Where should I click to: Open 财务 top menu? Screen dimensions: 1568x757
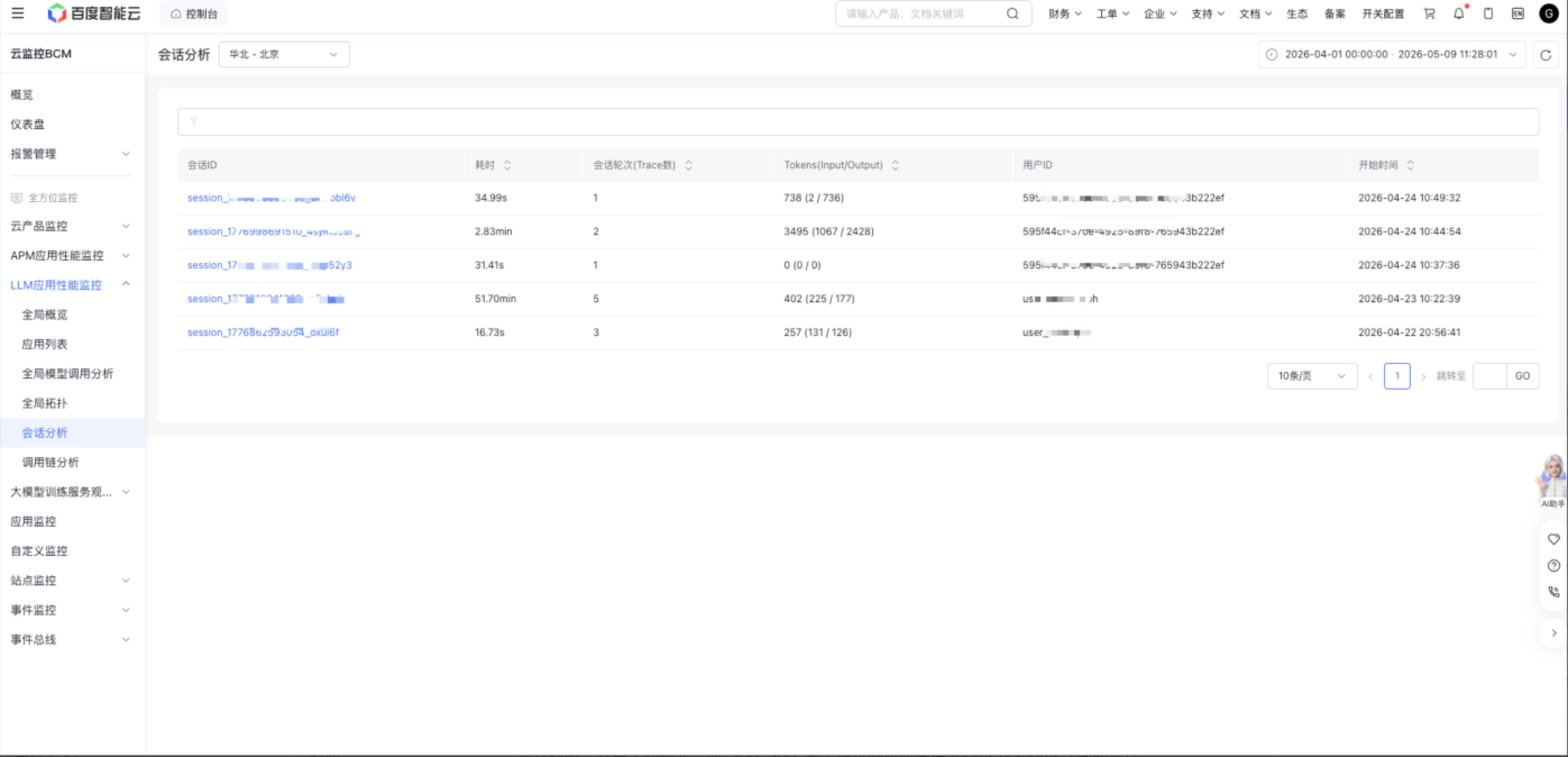click(1065, 13)
